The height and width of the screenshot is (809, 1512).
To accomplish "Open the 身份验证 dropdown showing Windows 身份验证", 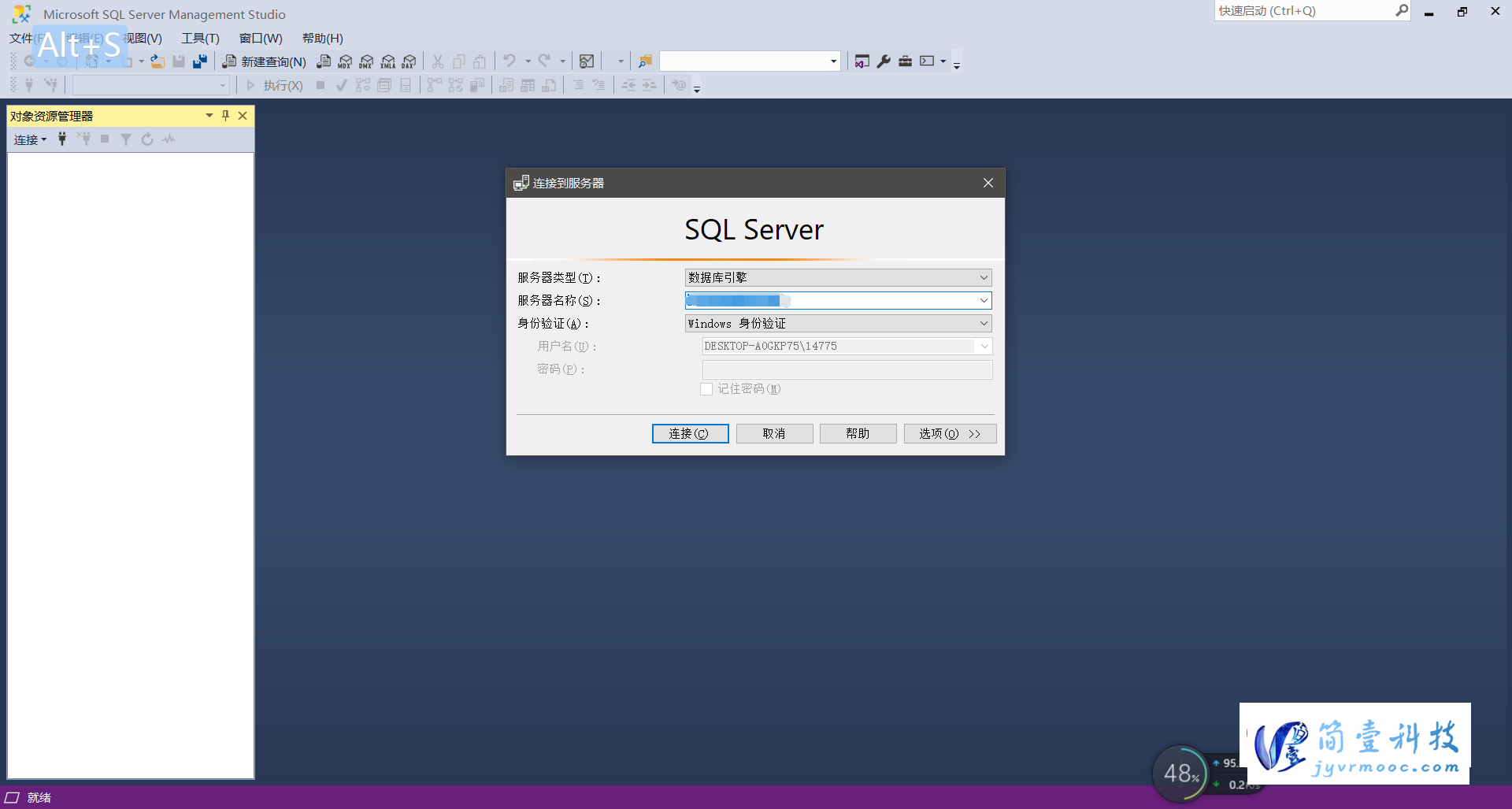I will [838, 323].
